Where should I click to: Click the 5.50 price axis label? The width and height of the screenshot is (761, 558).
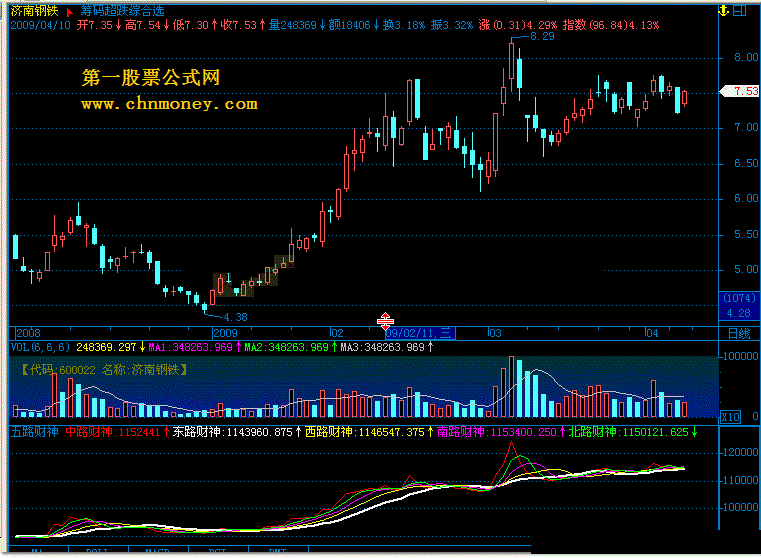pyautogui.click(x=746, y=234)
